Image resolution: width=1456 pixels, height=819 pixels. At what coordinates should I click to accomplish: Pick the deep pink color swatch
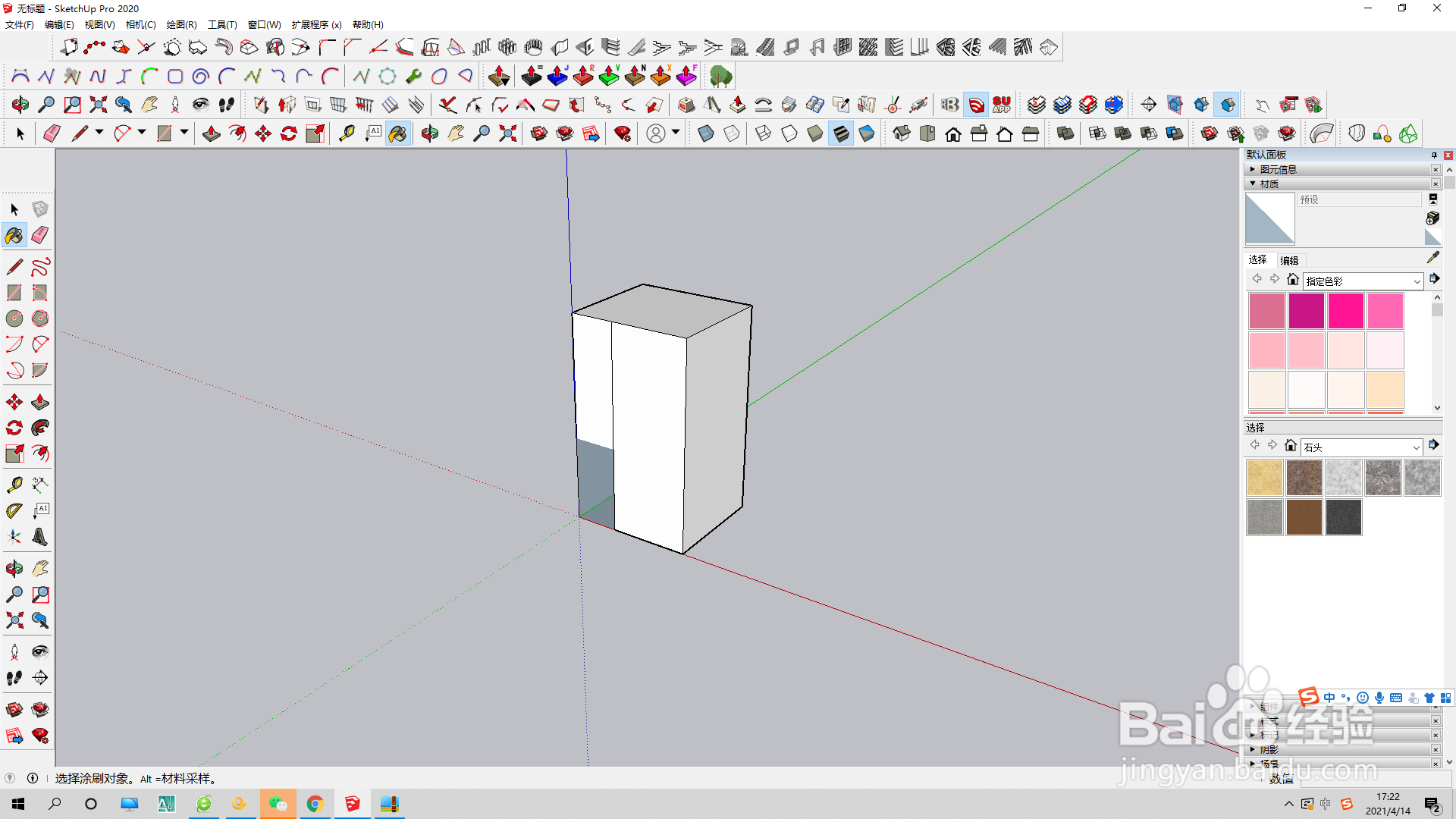click(x=1345, y=311)
